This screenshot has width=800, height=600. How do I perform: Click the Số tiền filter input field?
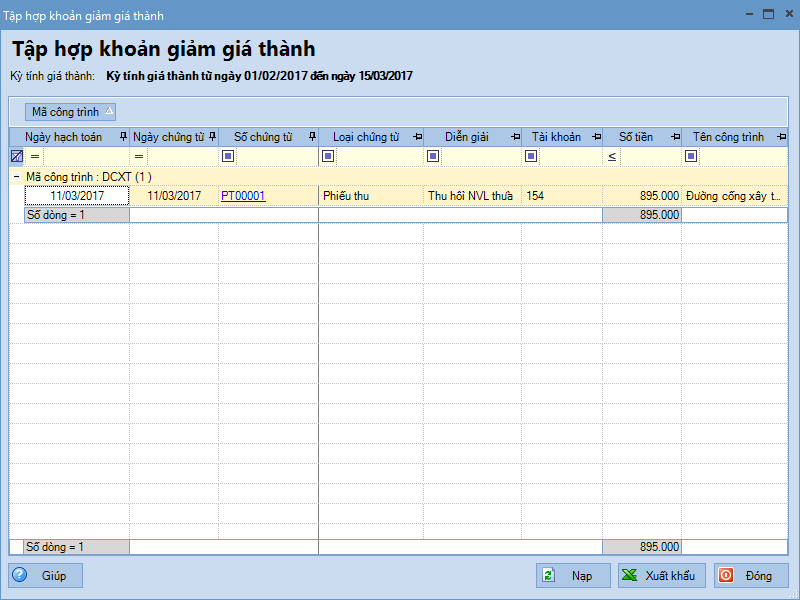[x=650, y=156]
